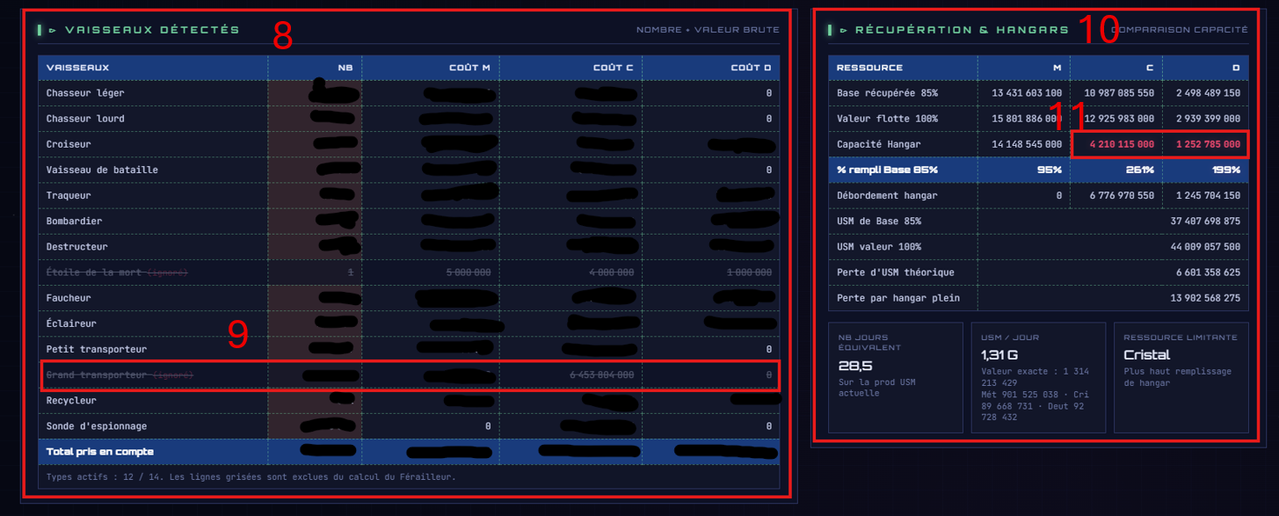Click the Capacité Hangar row label
Viewport: 1279px width, 516px height.
879,144
